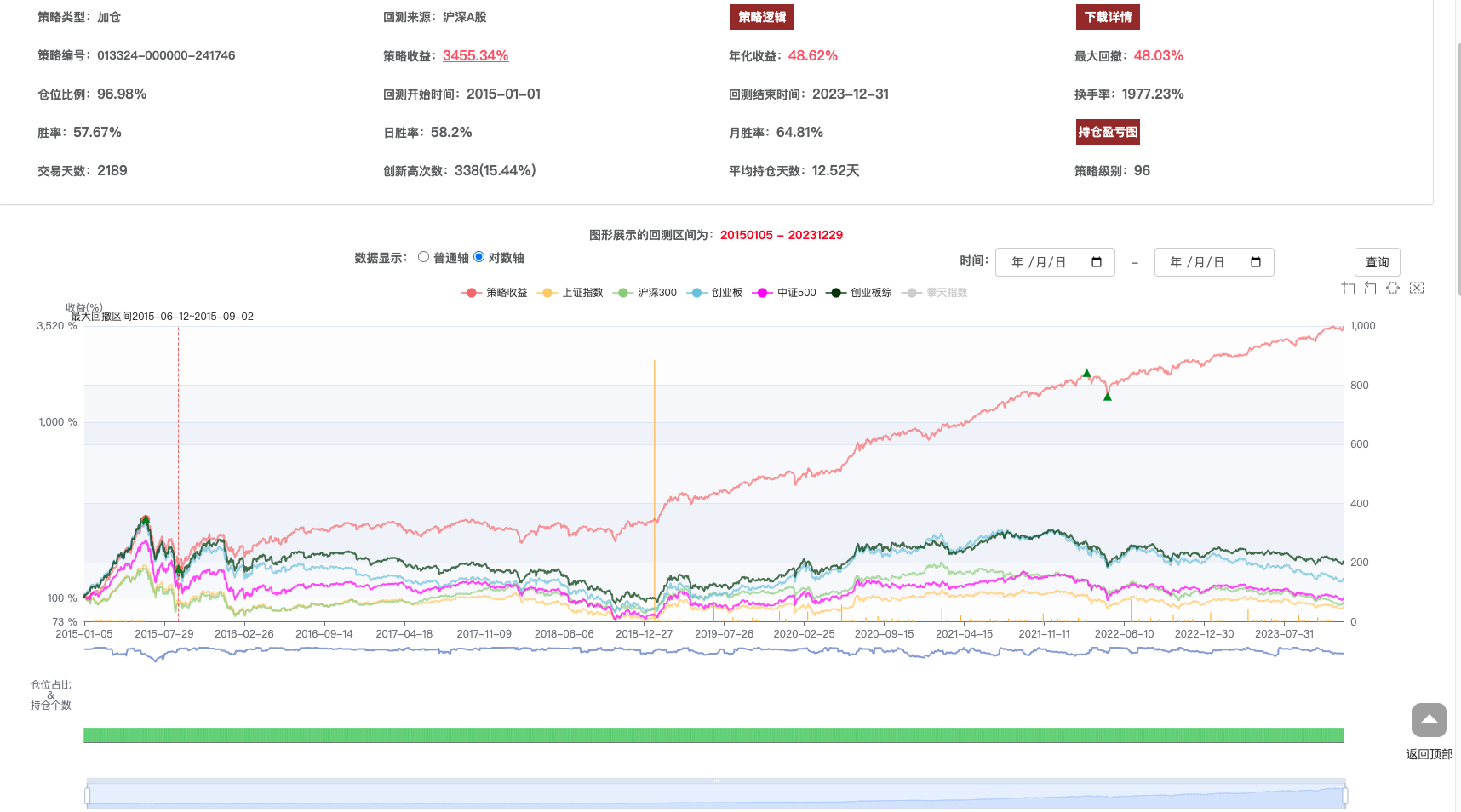
Task: Click the 胜率 value 57.67%
Action: [97, 132]
